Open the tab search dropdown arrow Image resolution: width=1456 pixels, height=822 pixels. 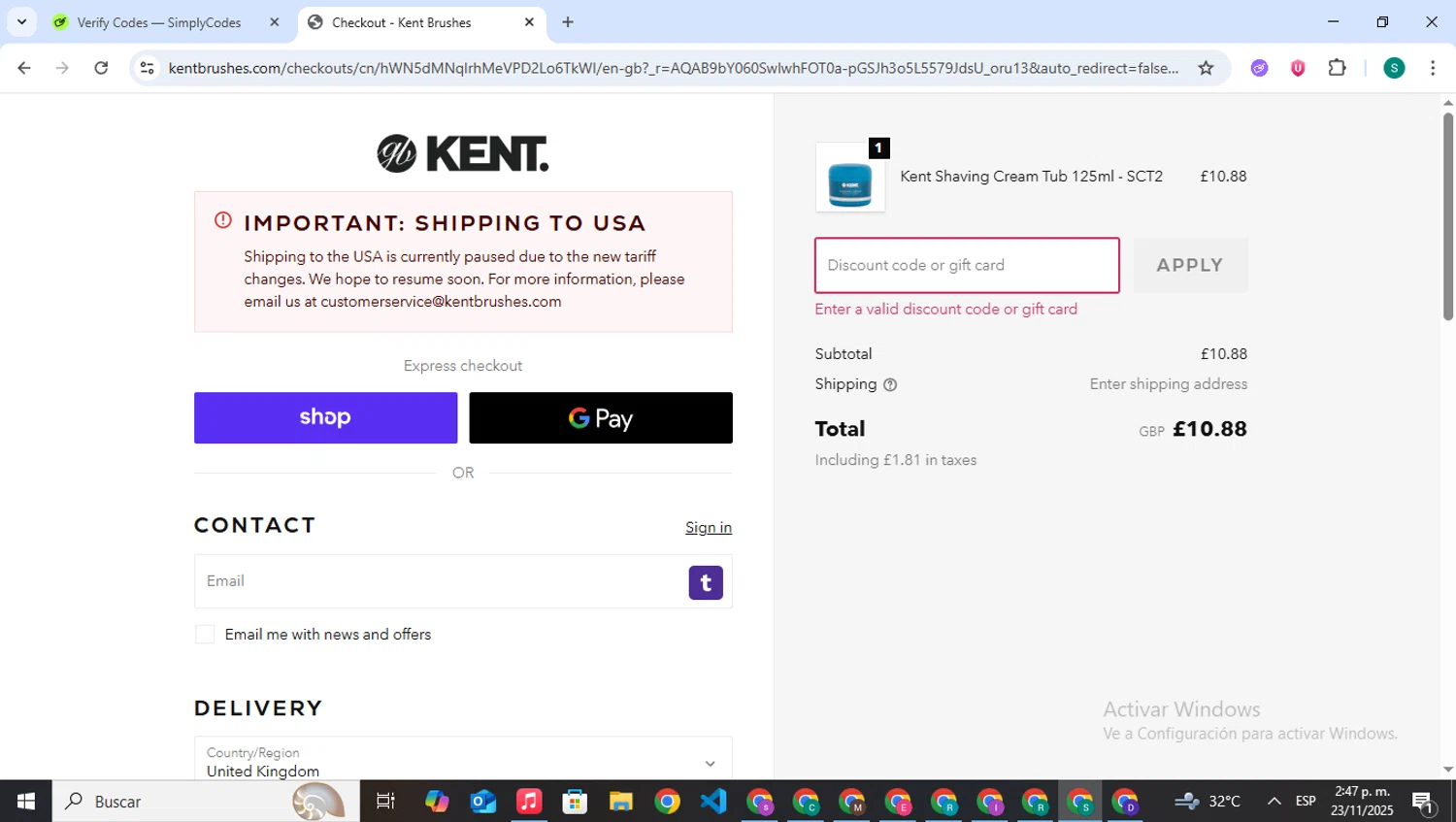coord(21,21)
